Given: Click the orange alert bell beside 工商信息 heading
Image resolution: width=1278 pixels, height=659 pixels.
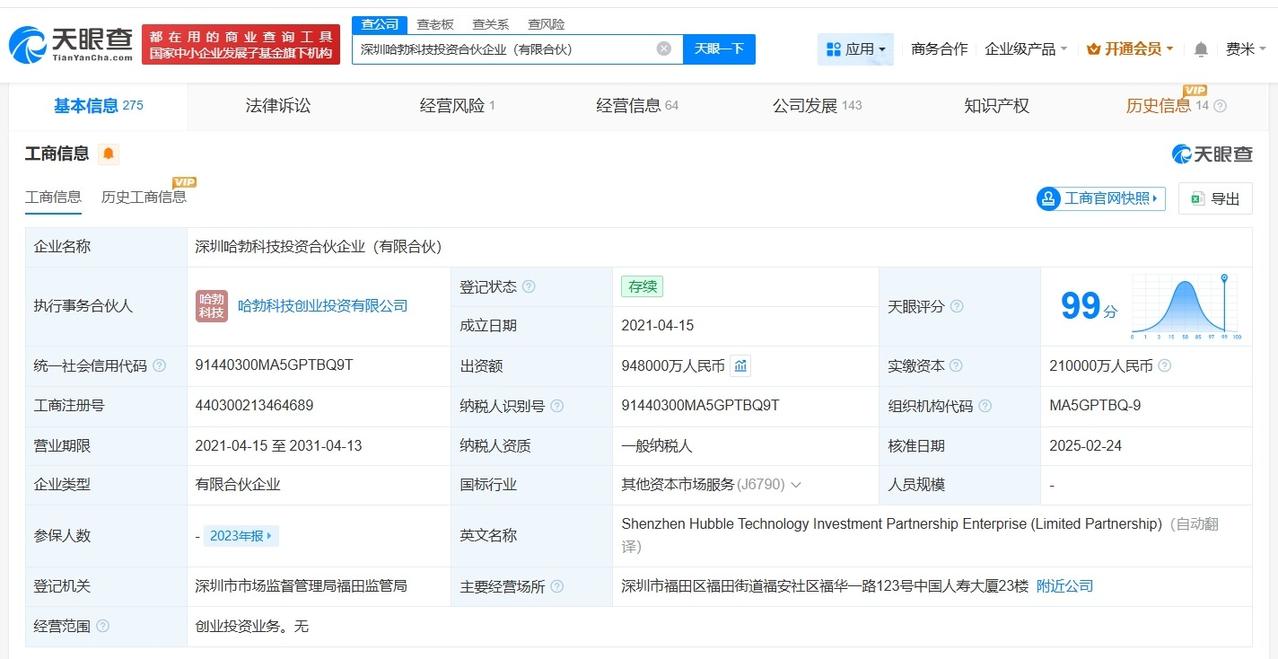Looking at the screenshot, I should coord(108,154).
